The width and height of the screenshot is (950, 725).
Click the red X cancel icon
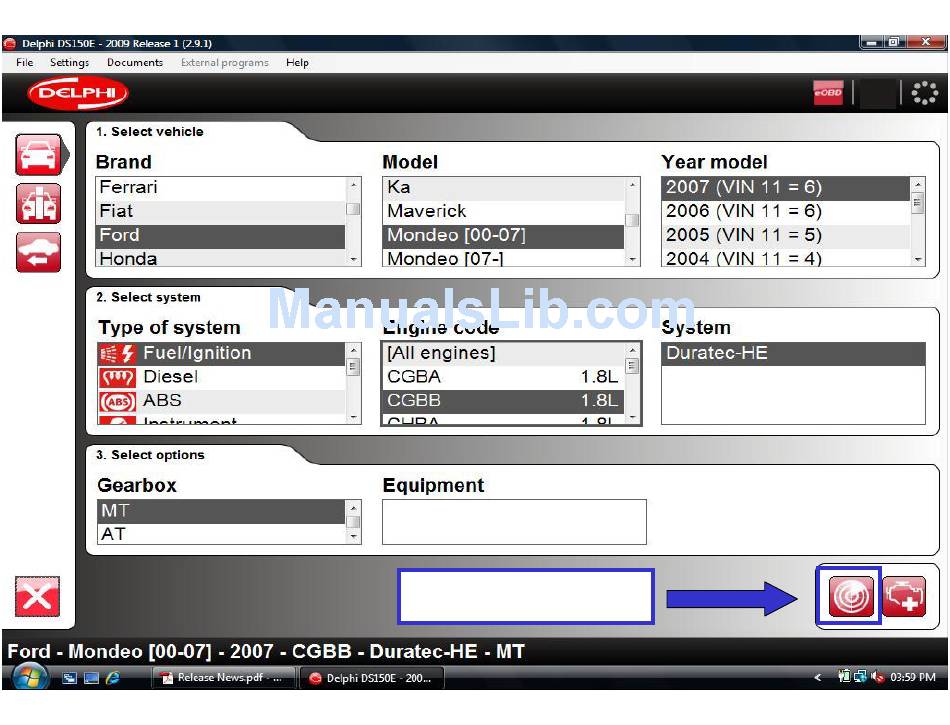click(x=37, y=598)
